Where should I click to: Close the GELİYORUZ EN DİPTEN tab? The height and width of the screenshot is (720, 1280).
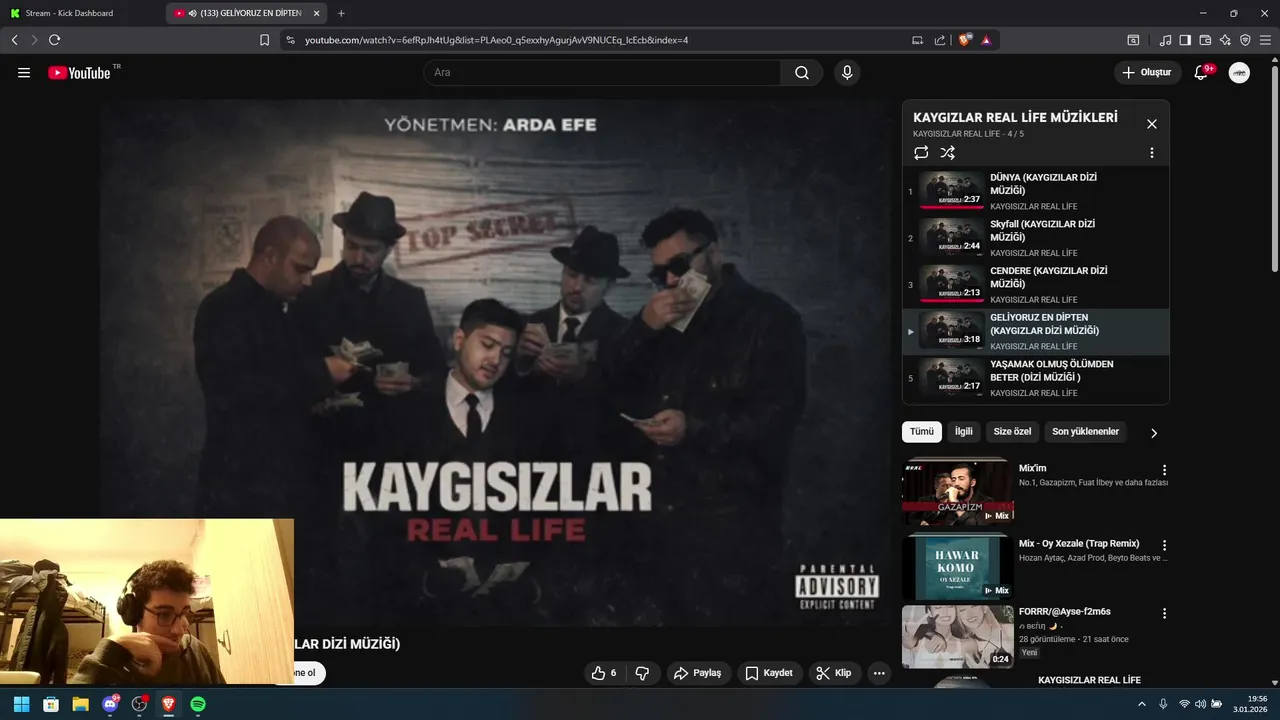[316, 13]
